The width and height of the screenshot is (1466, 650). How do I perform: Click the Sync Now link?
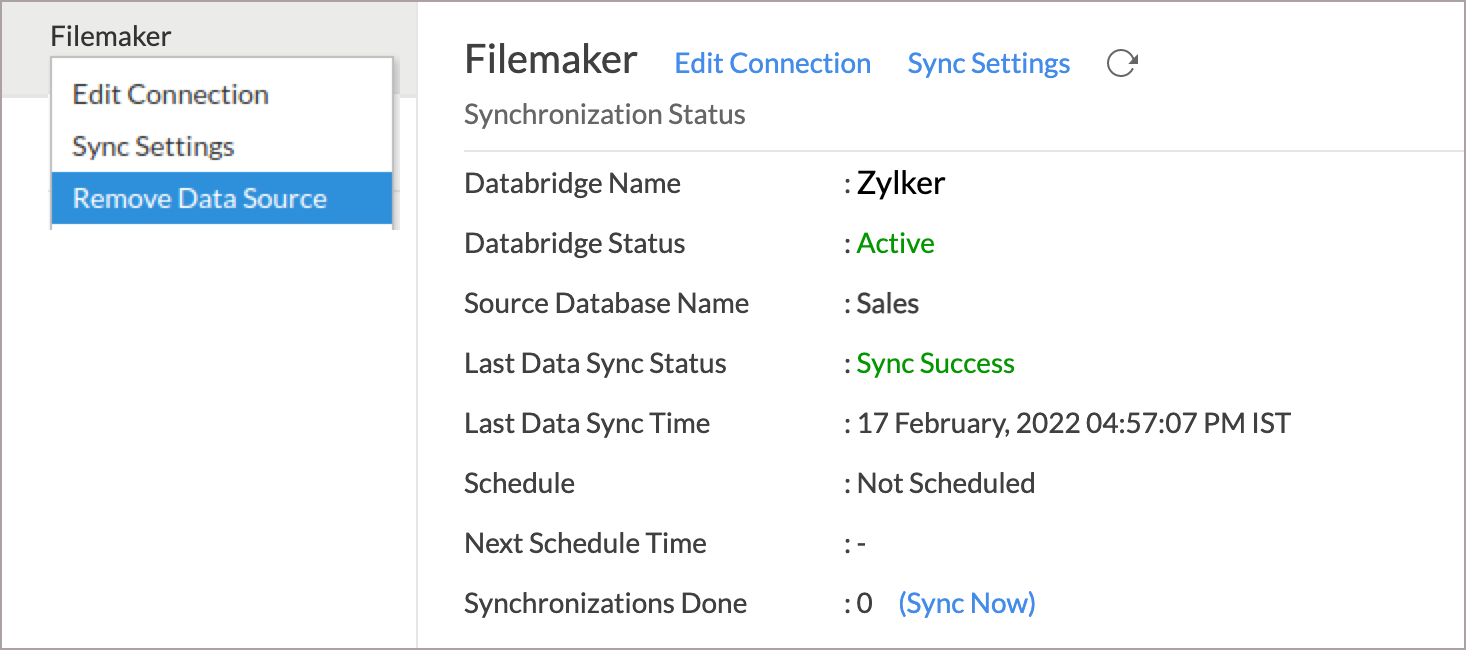[967, 604]
